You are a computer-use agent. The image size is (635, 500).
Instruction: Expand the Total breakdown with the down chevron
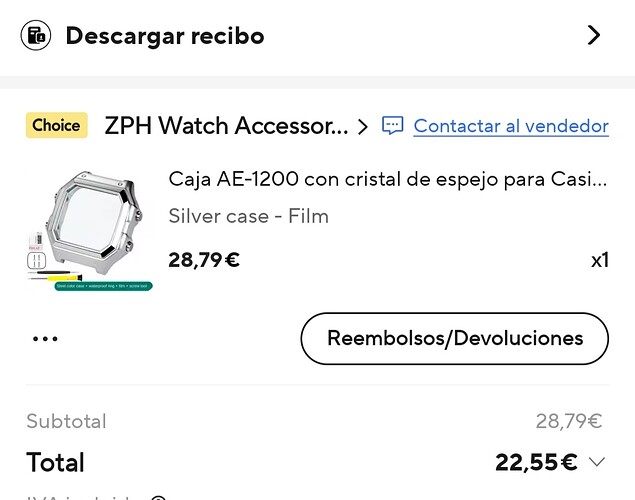(597, 462)
